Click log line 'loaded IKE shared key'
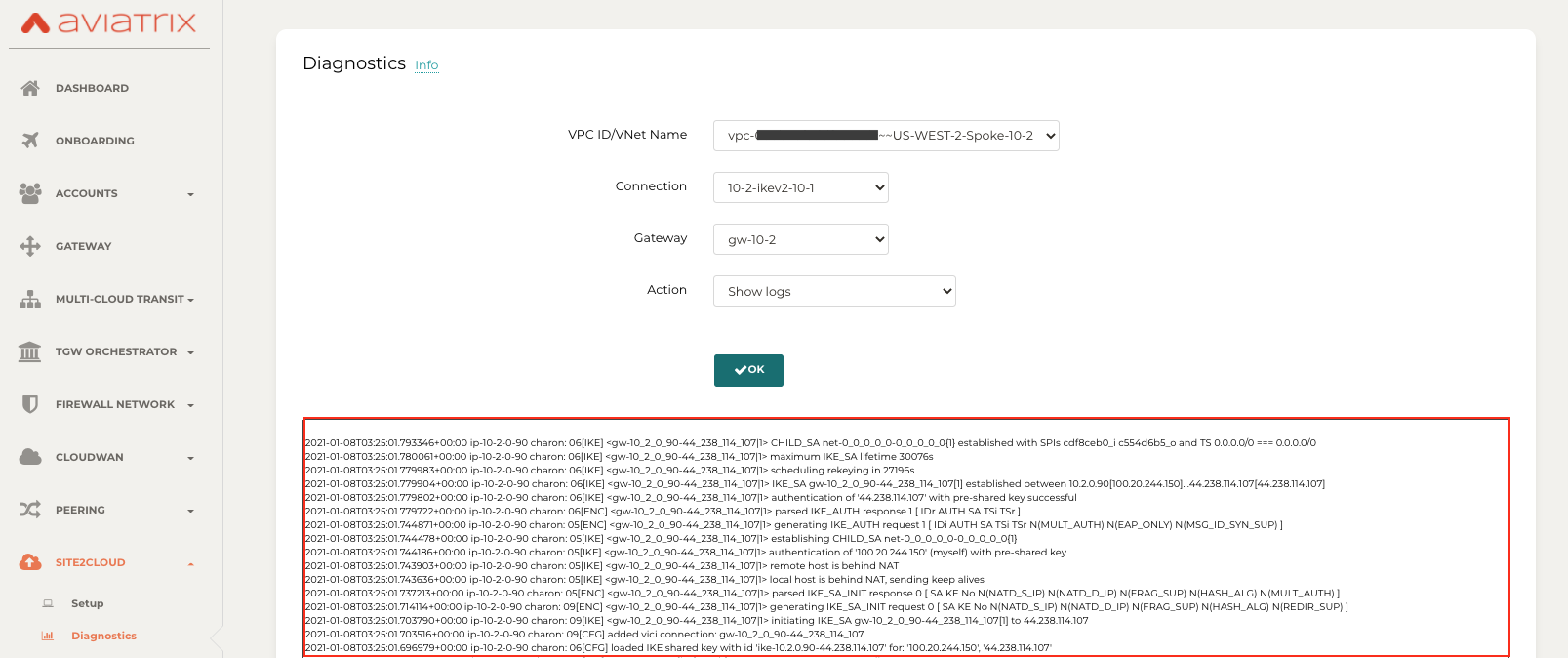The width and height of the screenshot is (1568, 658). coord(679,647)
